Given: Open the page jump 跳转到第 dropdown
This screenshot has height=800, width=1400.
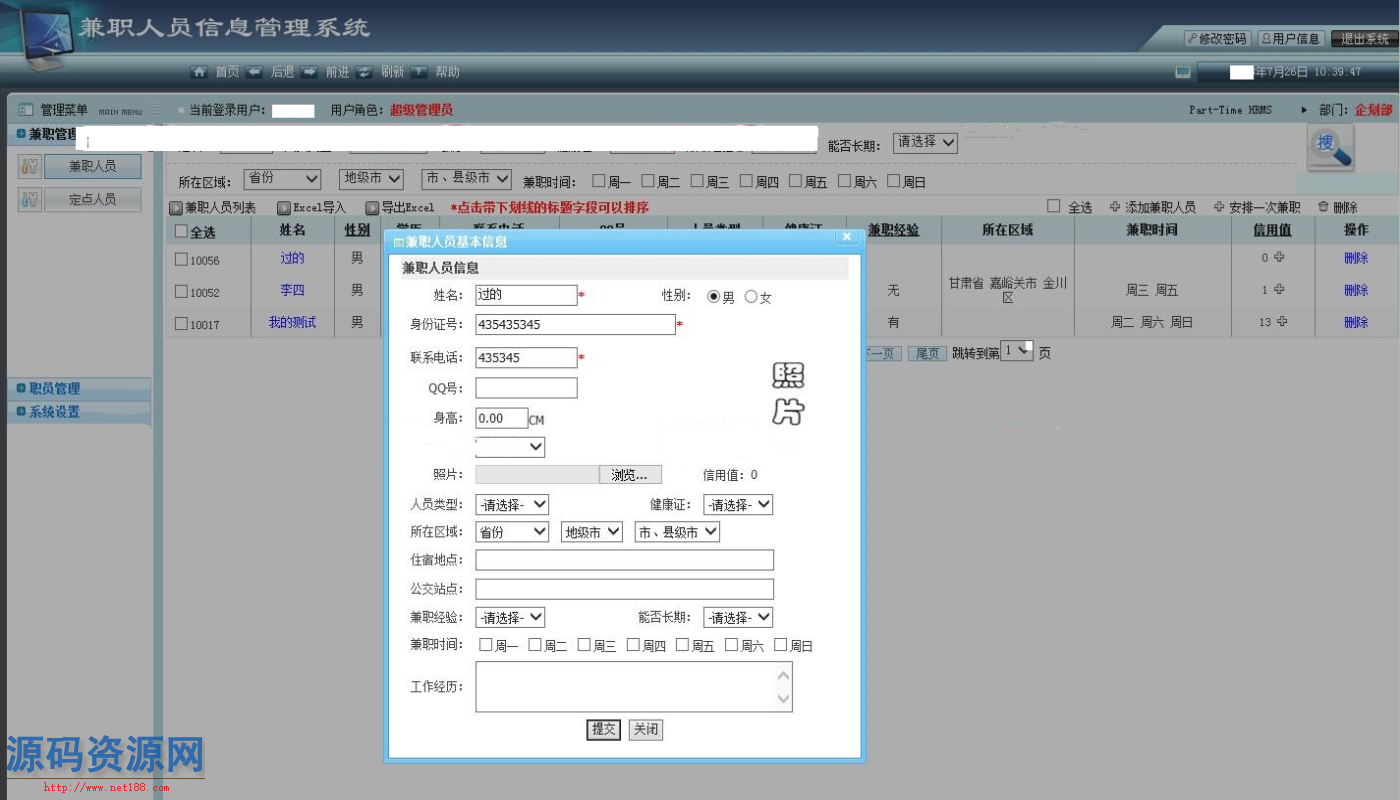Looking at the screenshot, I should [x=1017, y=351].
